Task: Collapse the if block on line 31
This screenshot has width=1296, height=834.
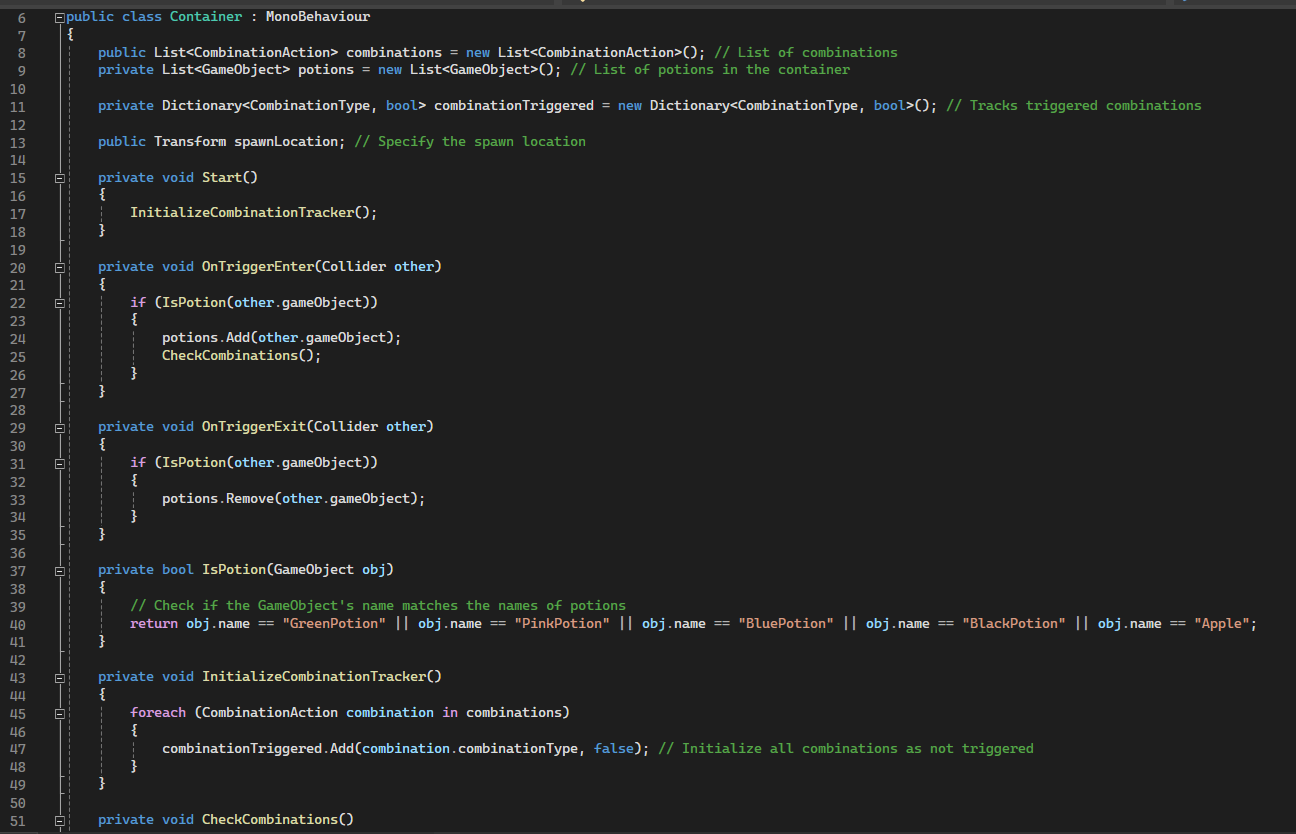Action: (60, 463)
